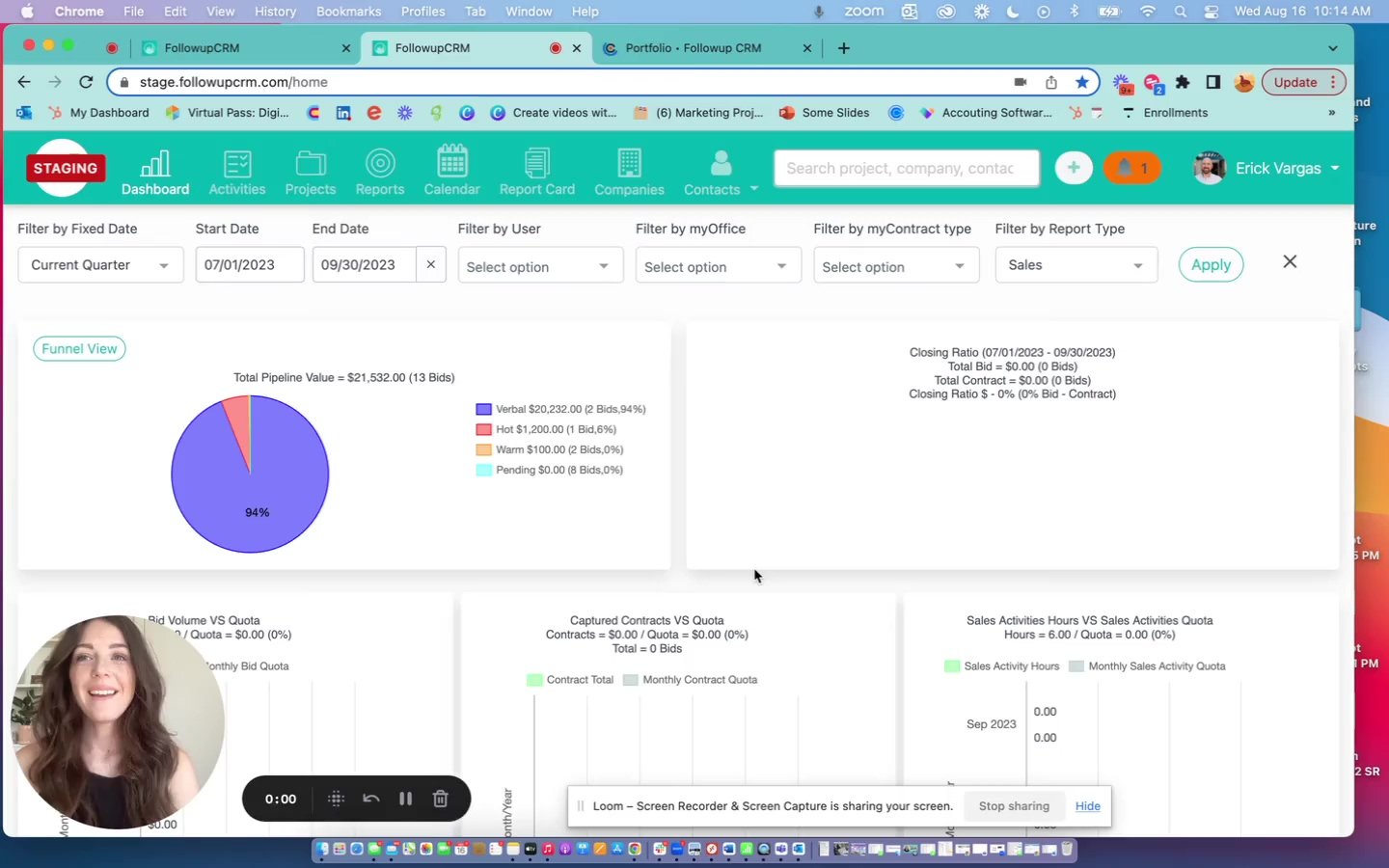Open the Activities page icon
The image size is (1389, 868).
(x=236, y=164)
